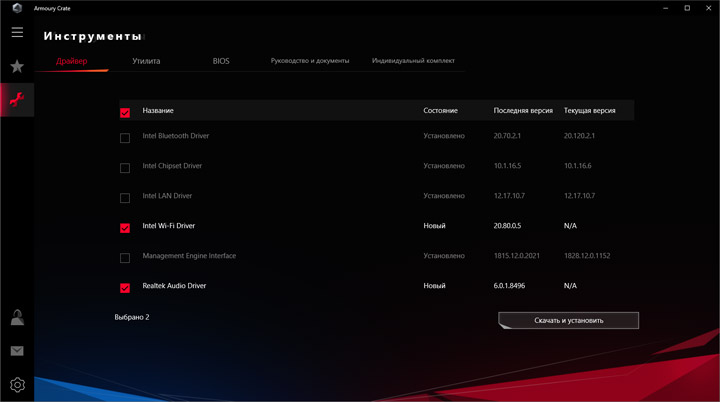Open the BIOS tab

point(221,61)
